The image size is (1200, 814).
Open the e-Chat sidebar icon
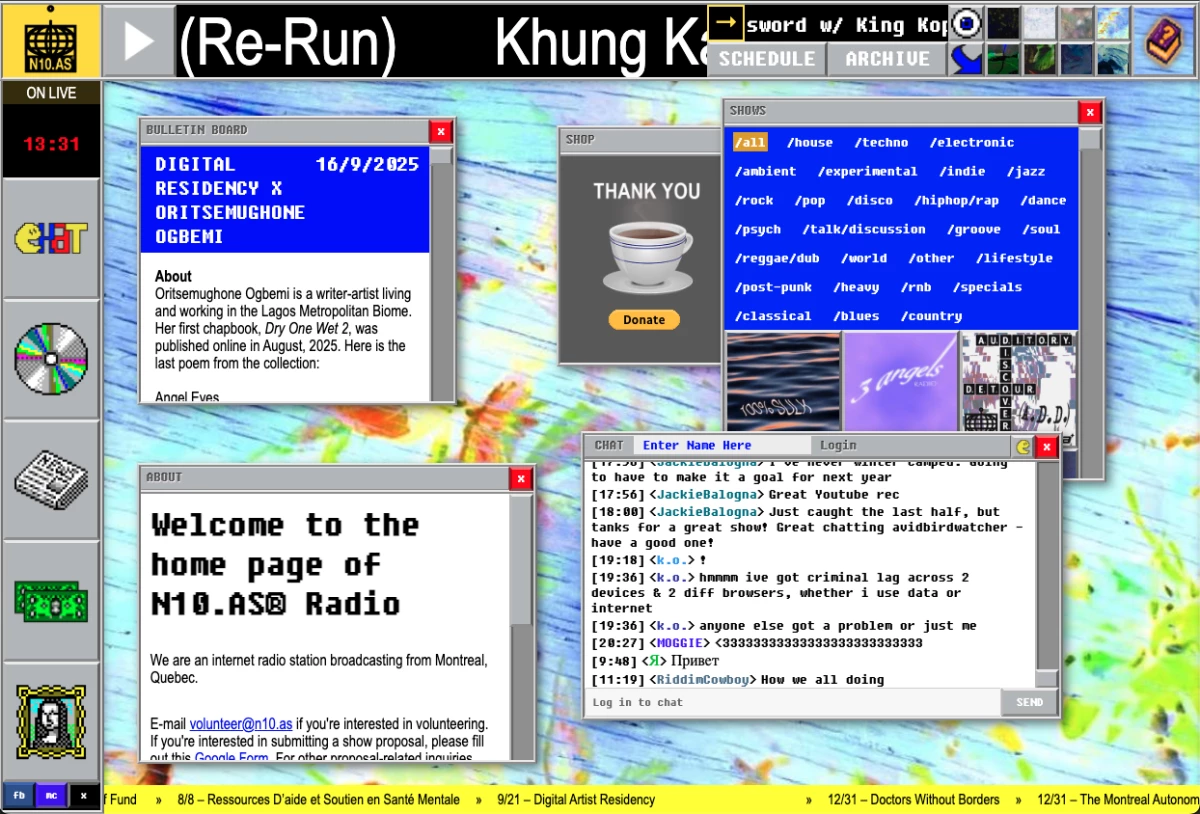click(x=51, y=237)
